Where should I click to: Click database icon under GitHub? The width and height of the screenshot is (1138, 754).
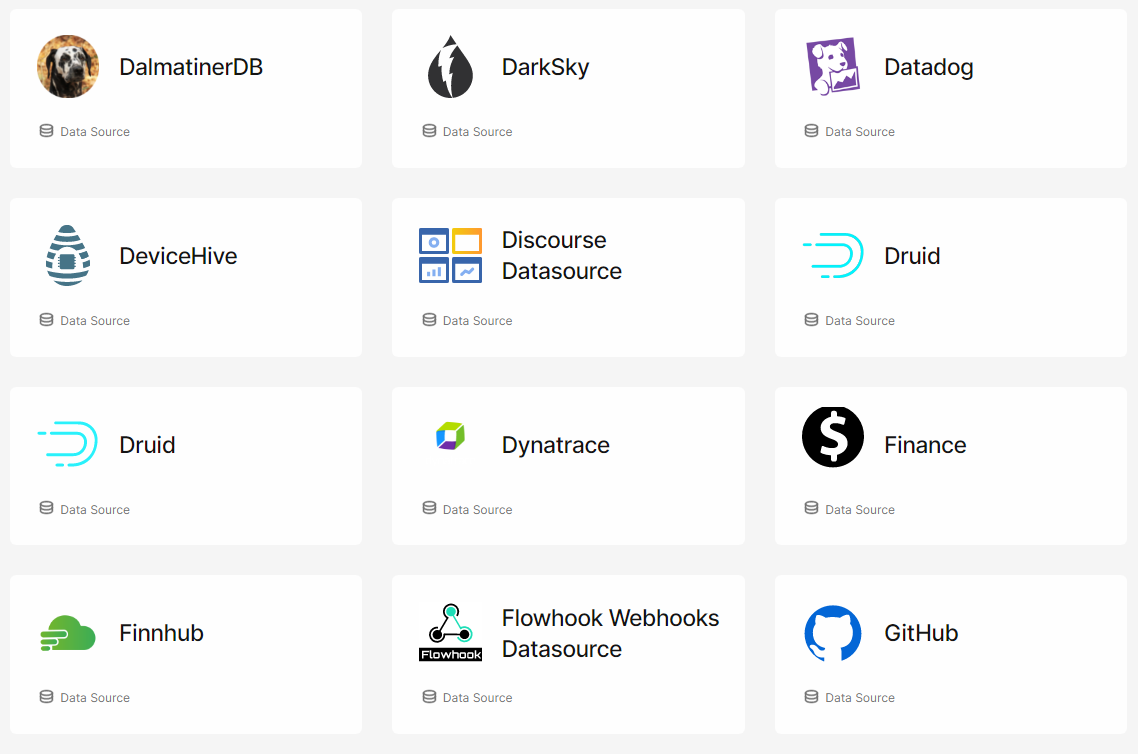(811, 697)
